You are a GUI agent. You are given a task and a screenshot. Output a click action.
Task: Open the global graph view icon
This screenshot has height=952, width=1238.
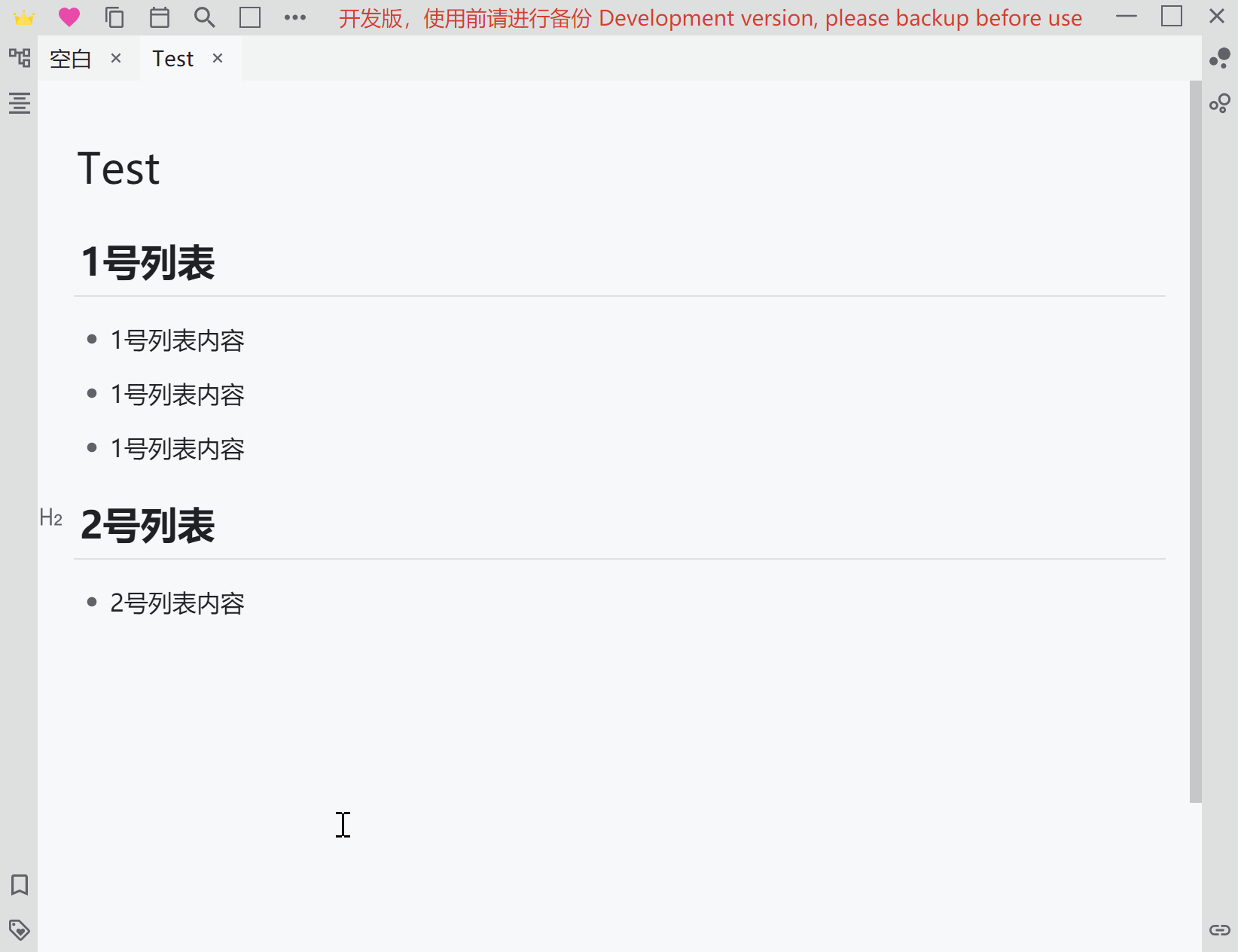pos(1220,58)
